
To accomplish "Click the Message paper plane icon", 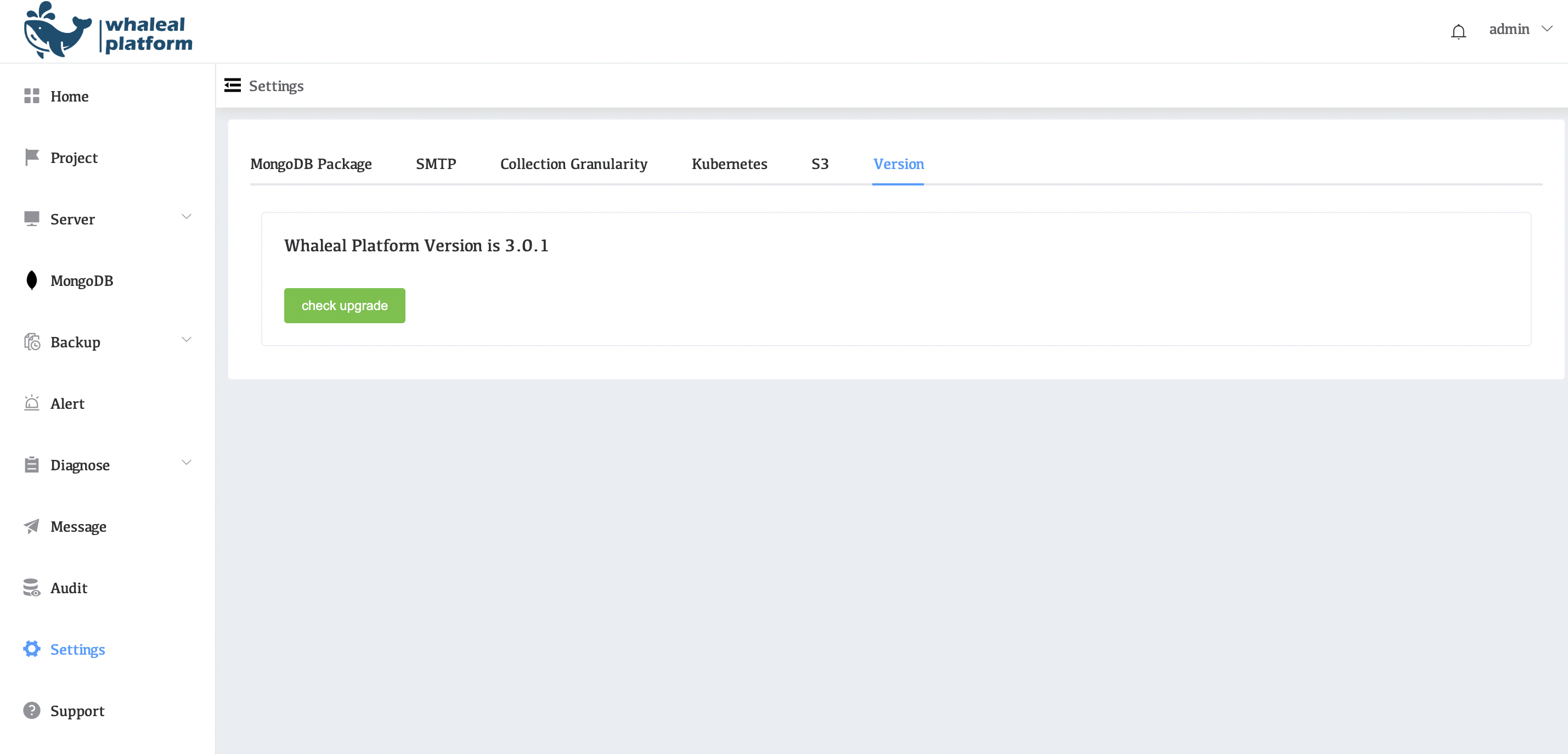I will pos(32,526).
